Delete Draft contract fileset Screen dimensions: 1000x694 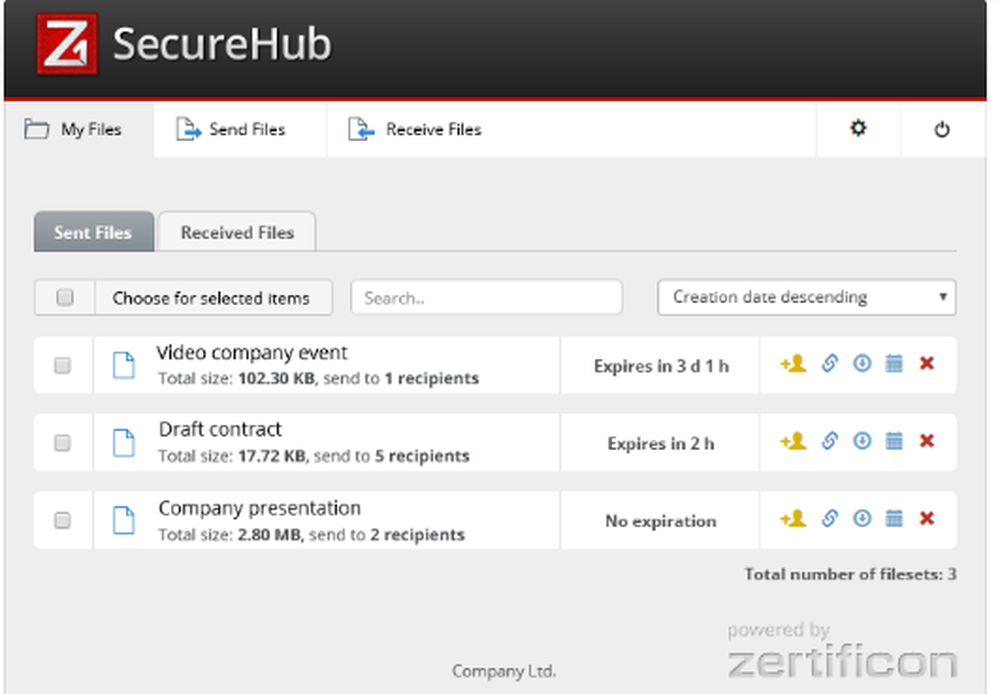pyautogui.click(x=927, y=441)
